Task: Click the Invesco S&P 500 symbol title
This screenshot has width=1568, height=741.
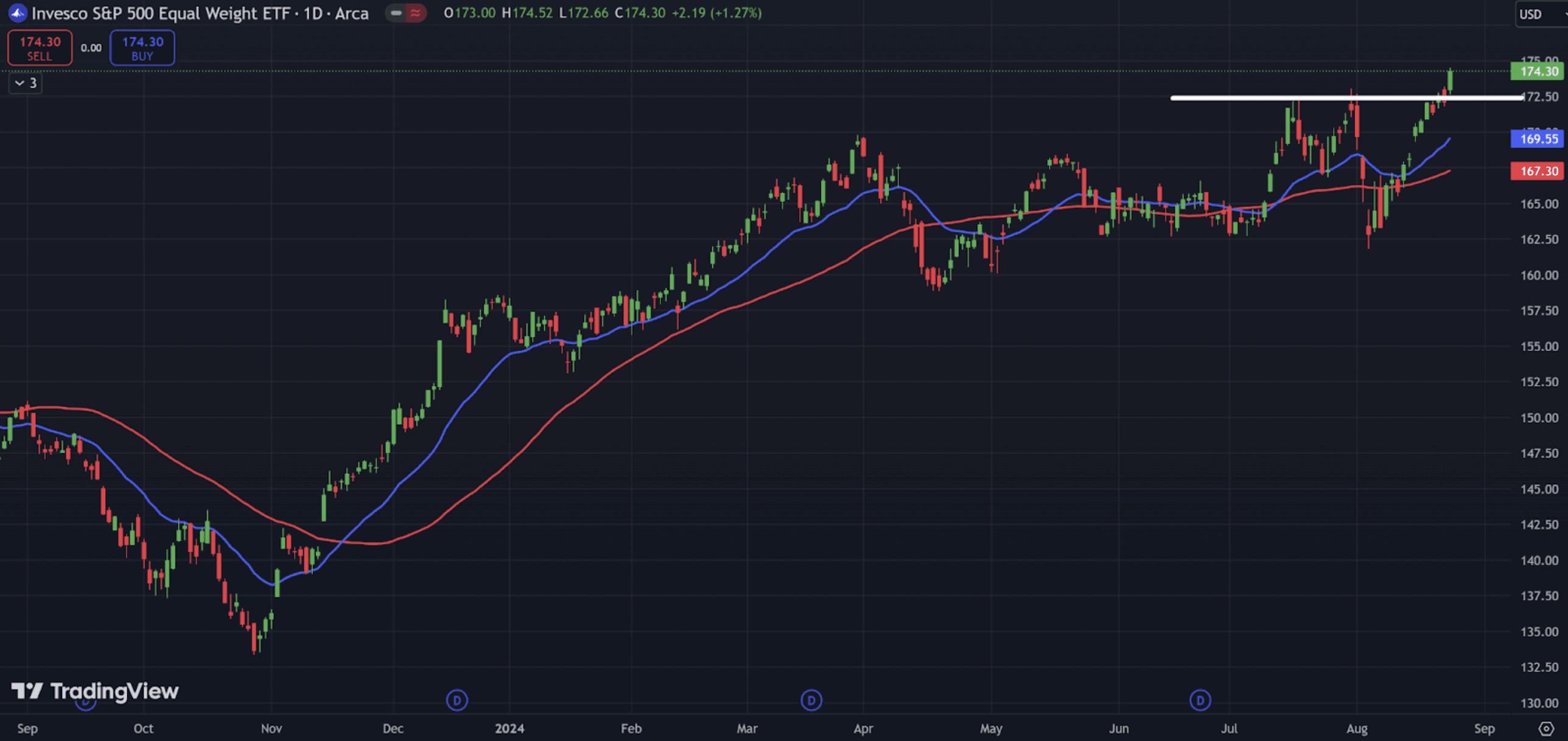Action: (x=200, y=13)
